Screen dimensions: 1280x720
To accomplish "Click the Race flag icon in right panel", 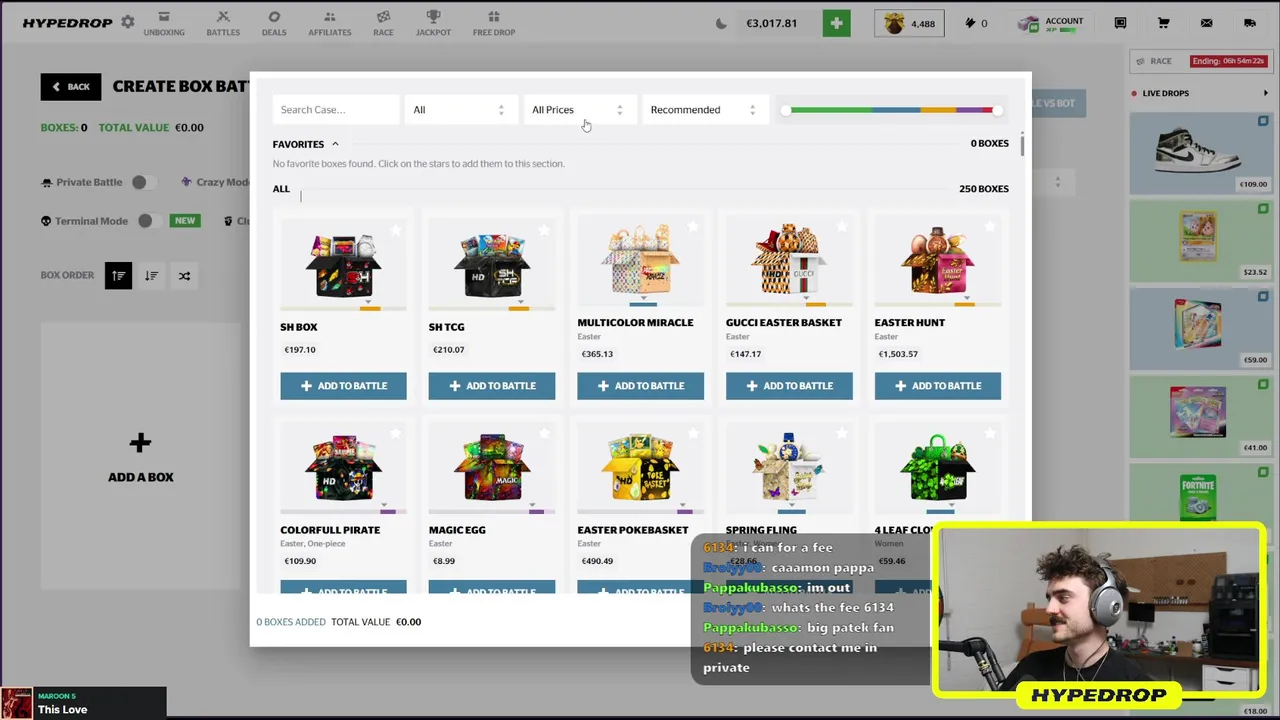I will click(x=1140, y=61).
